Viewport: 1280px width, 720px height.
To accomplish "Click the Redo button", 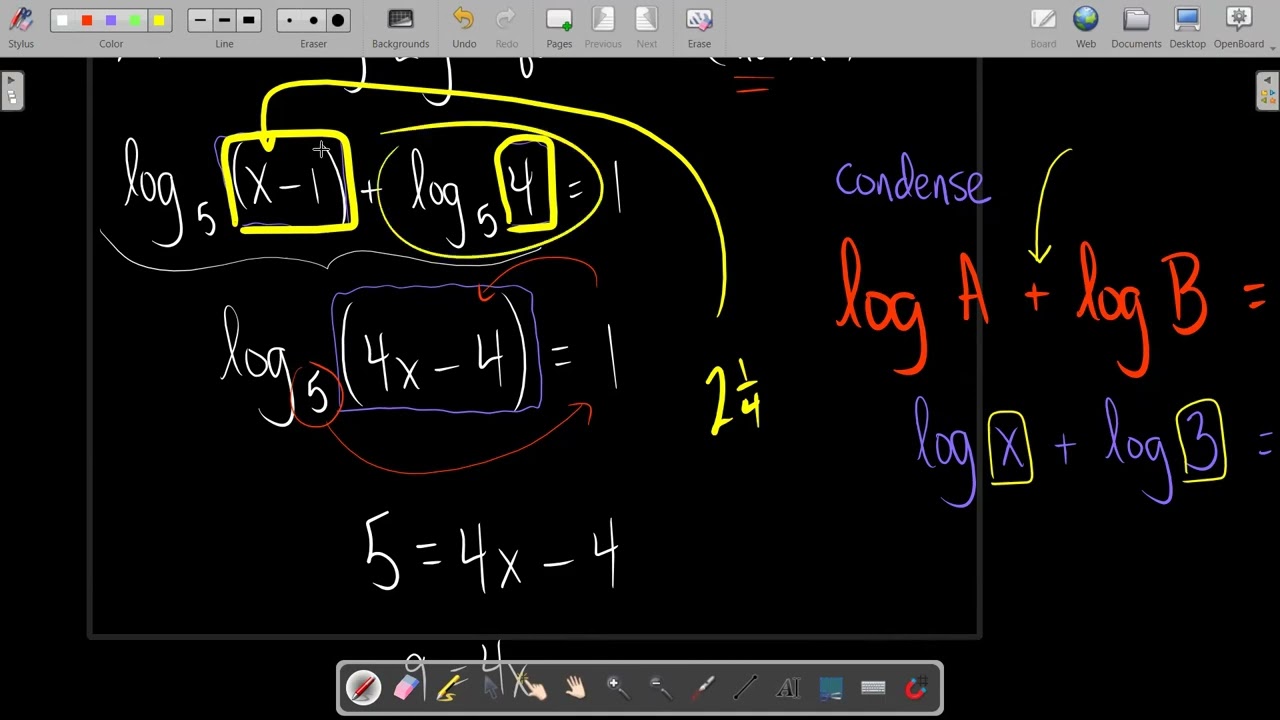I will (507, 27).
